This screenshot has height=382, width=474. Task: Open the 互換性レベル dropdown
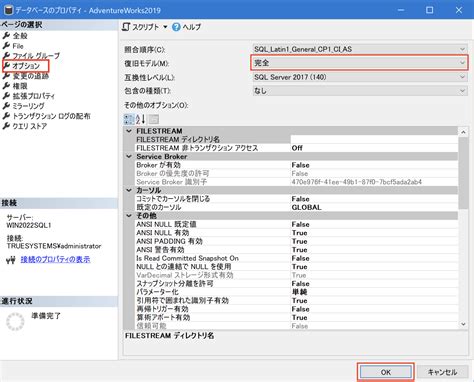[x=359, y=77]
